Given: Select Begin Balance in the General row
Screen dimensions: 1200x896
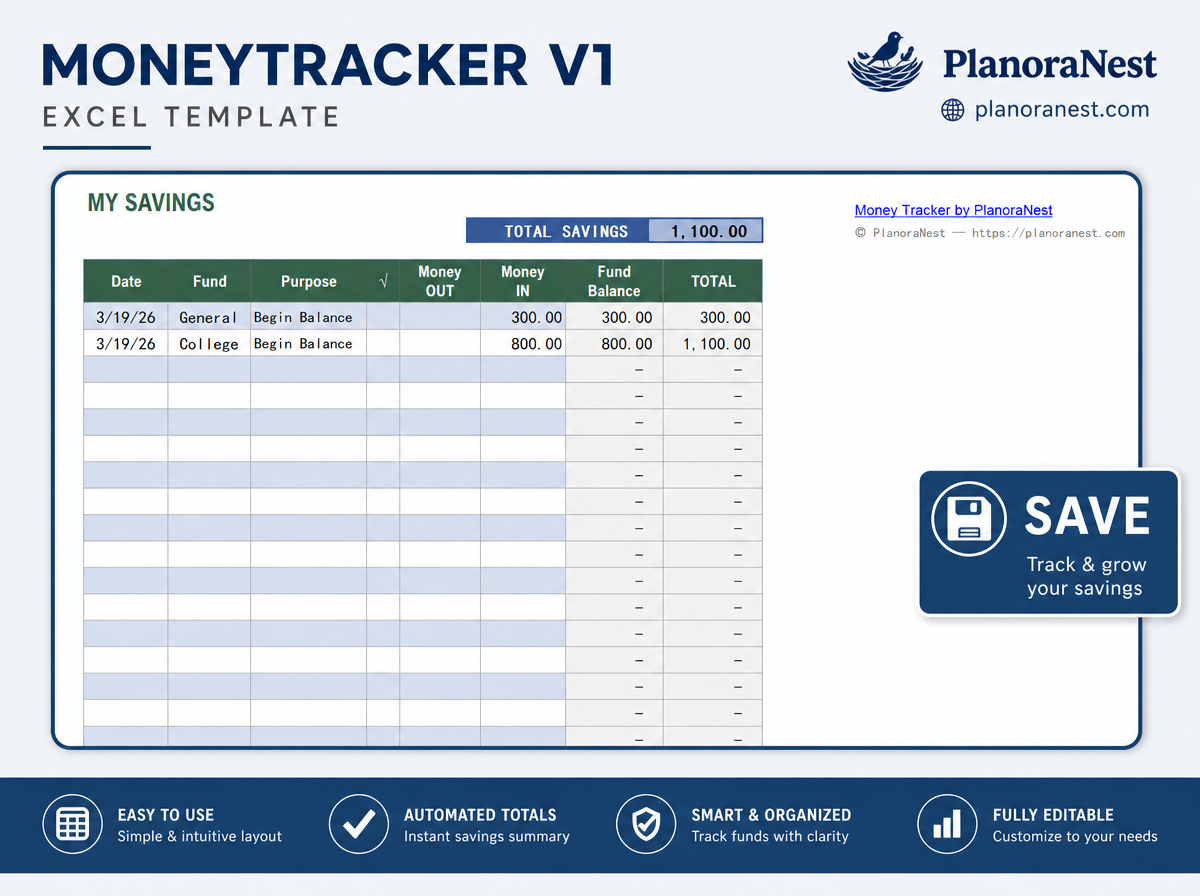Looking at the screenshot, I should (308, 317).
